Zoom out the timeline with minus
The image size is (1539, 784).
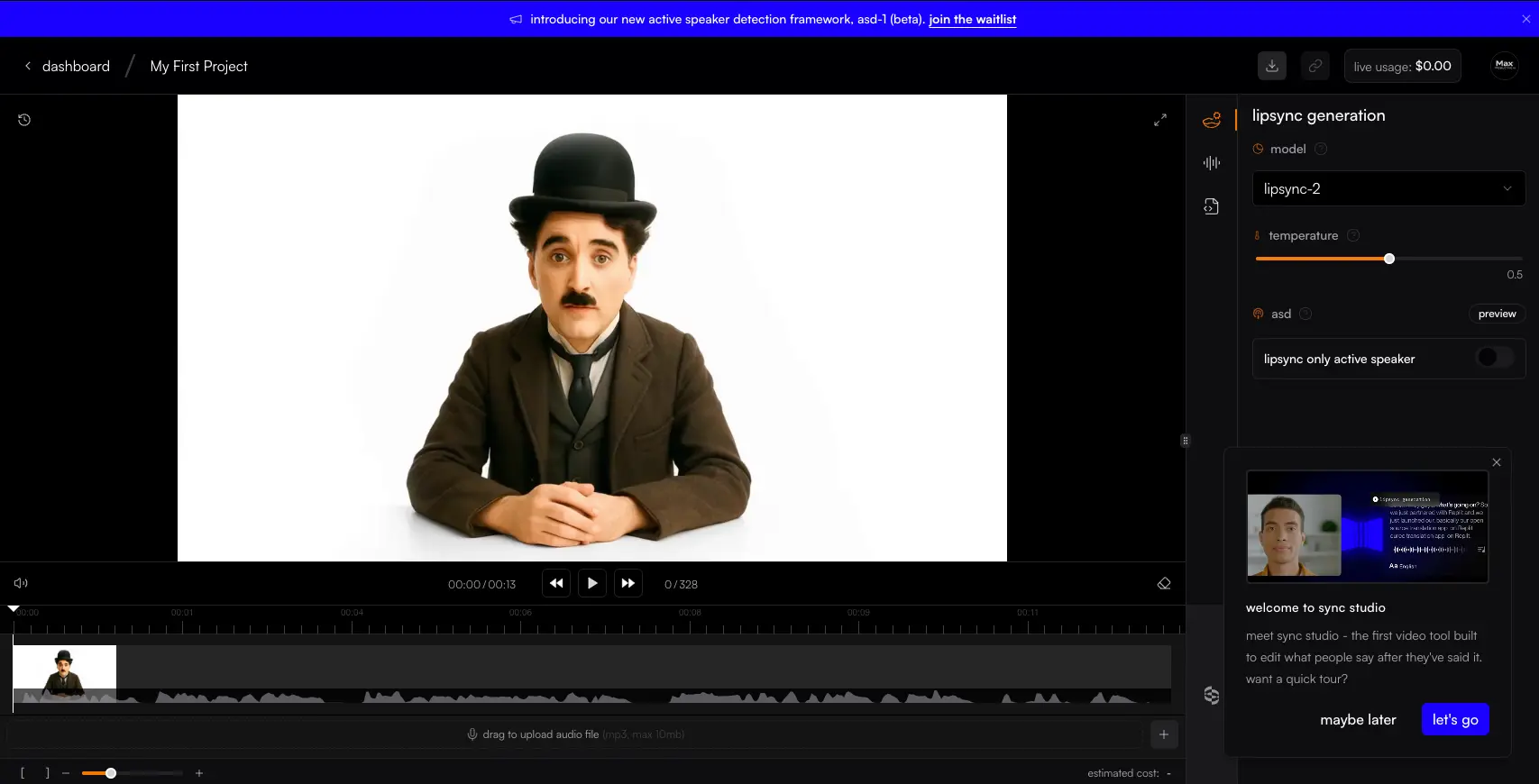click(66, 773)
